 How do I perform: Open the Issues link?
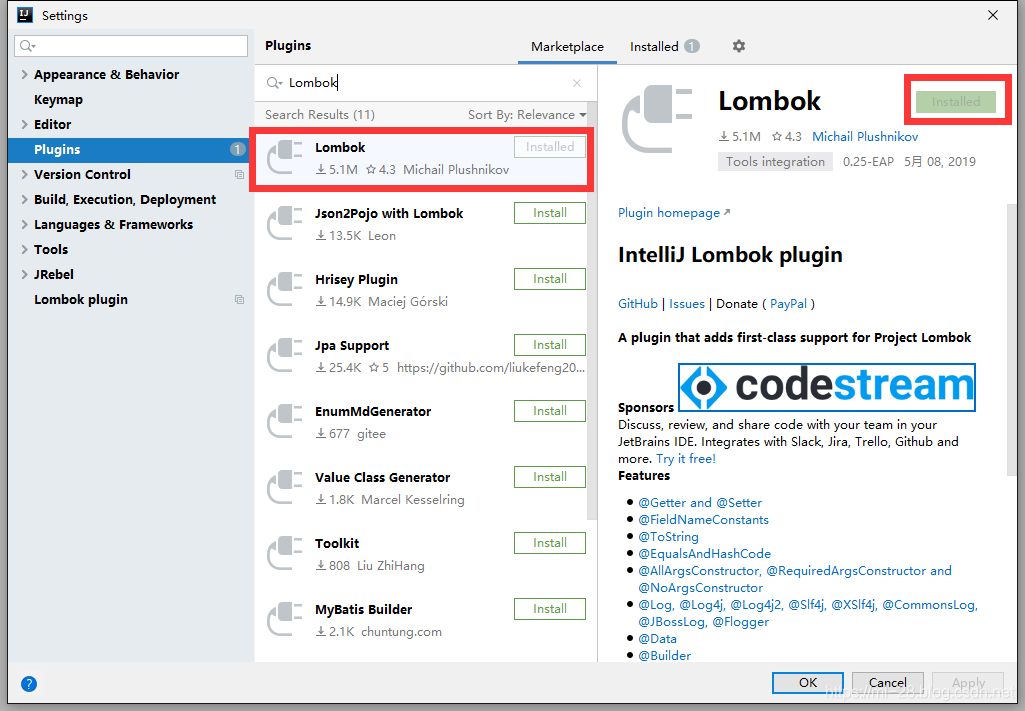686,304
